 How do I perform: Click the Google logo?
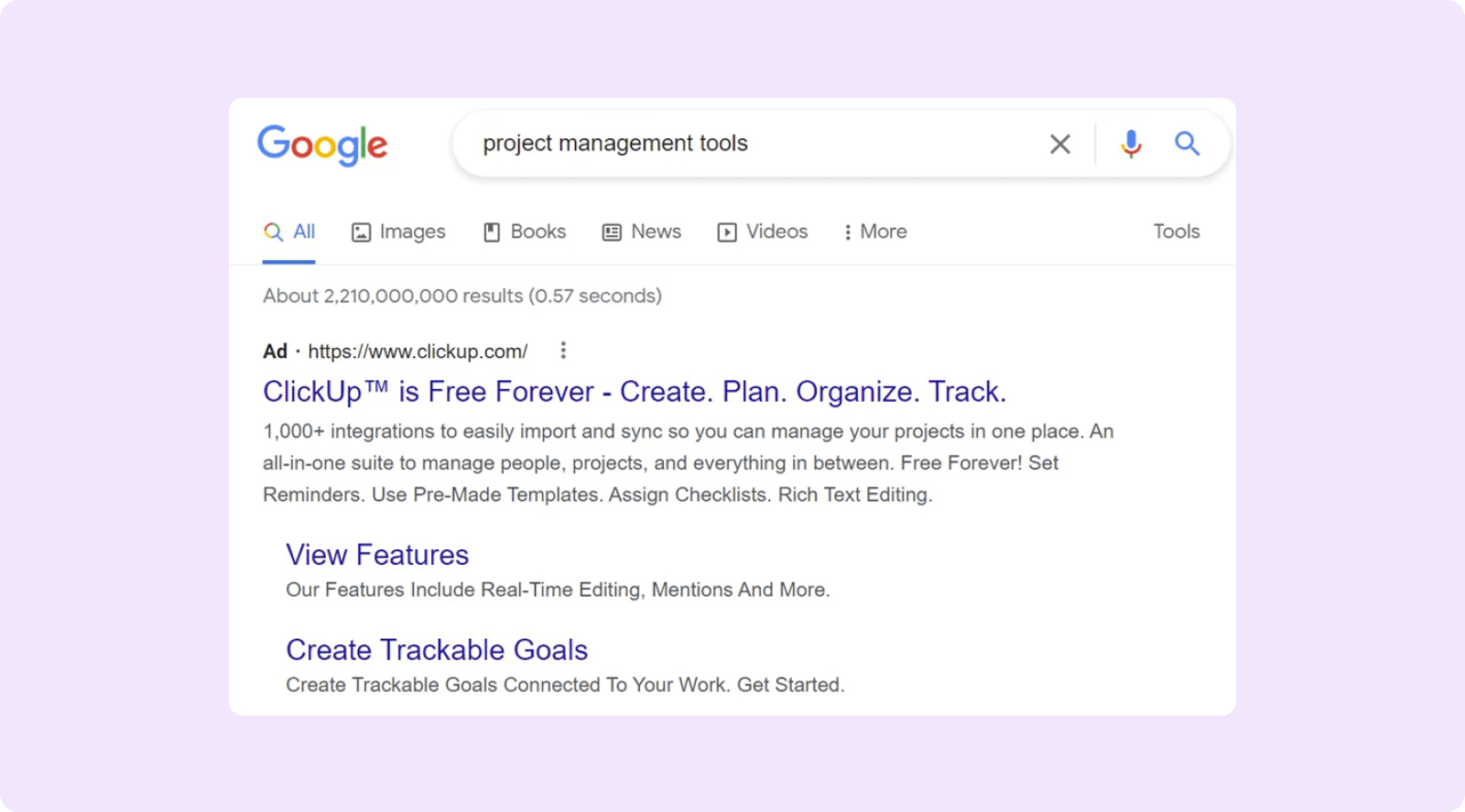322,145
